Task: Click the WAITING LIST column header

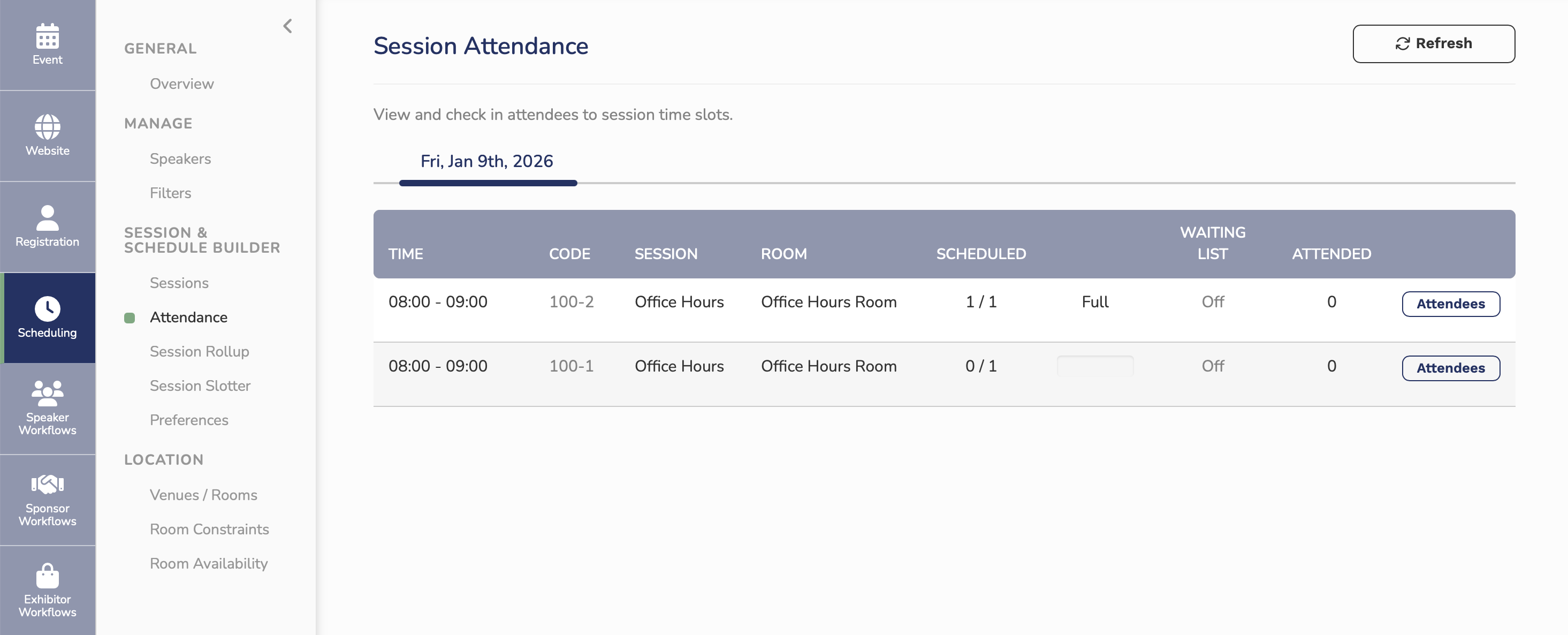Action: (x=1213, y=243)
